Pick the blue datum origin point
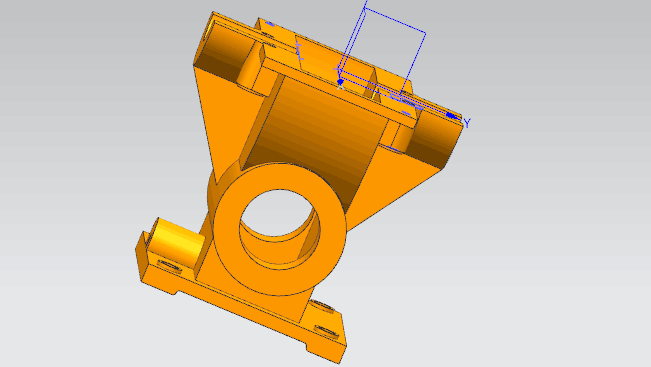Image resolution: width=651 pixels, height=367 pixels. [340, 82]
